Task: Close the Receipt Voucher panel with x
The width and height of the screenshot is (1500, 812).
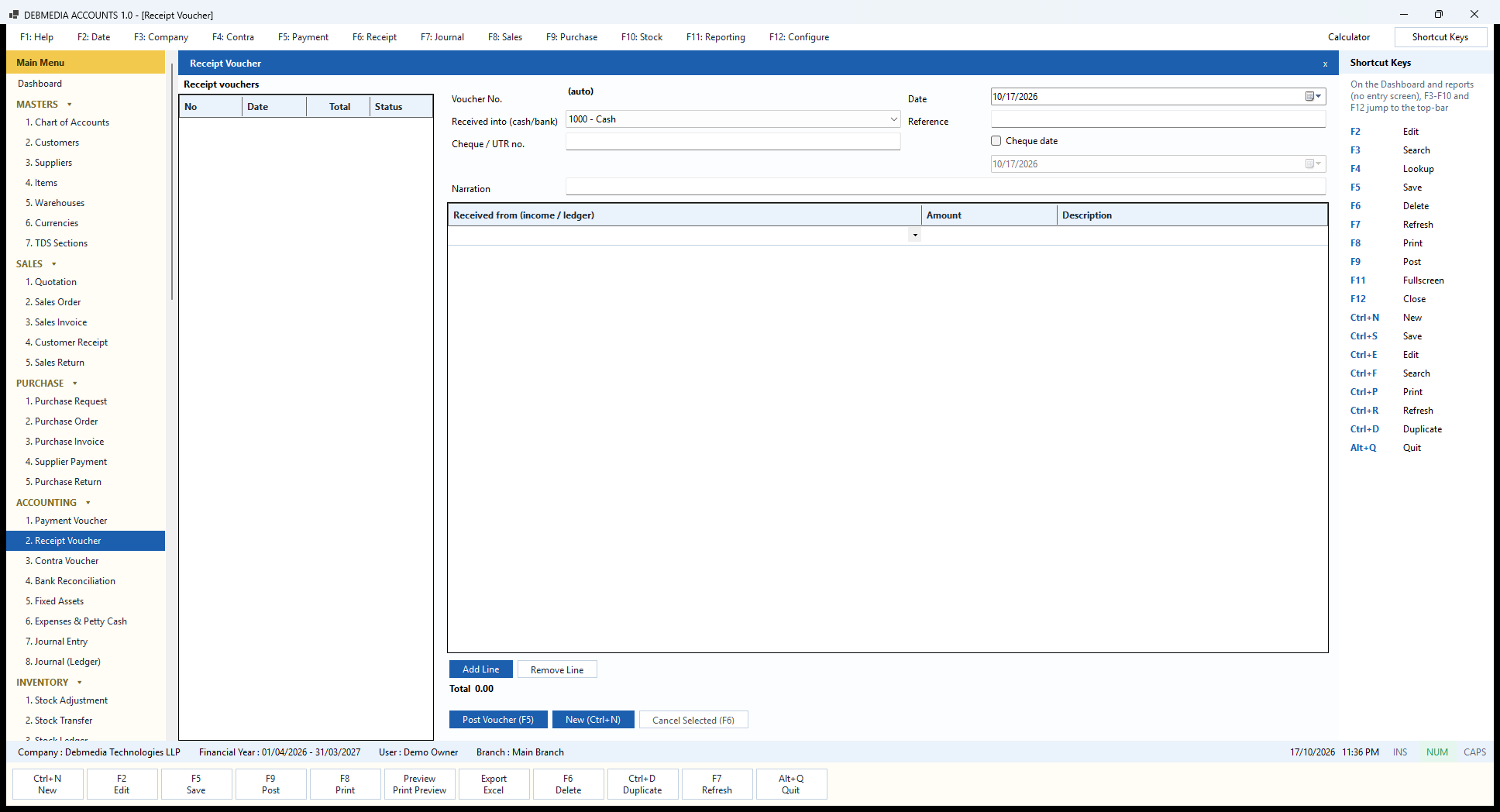Action: pyautogui.click(x=1325, y=64)
